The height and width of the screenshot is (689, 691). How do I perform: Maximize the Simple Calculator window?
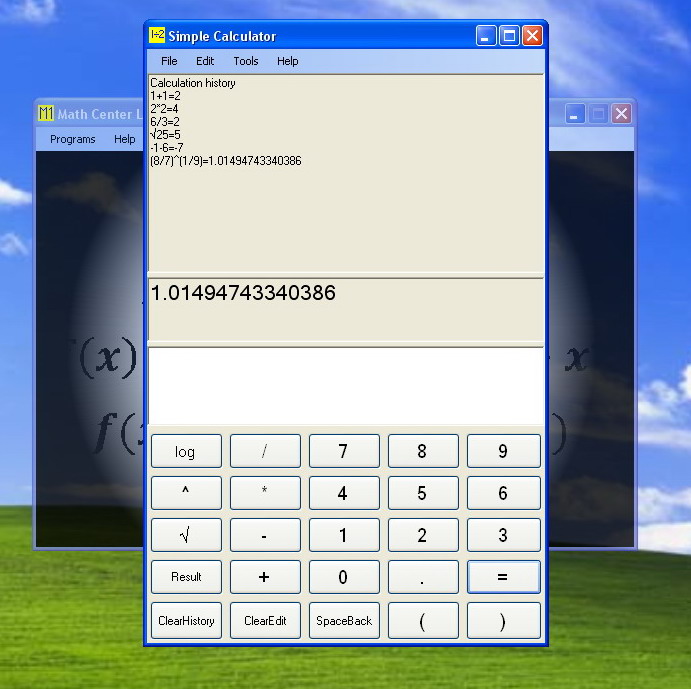tap(509, 36)
